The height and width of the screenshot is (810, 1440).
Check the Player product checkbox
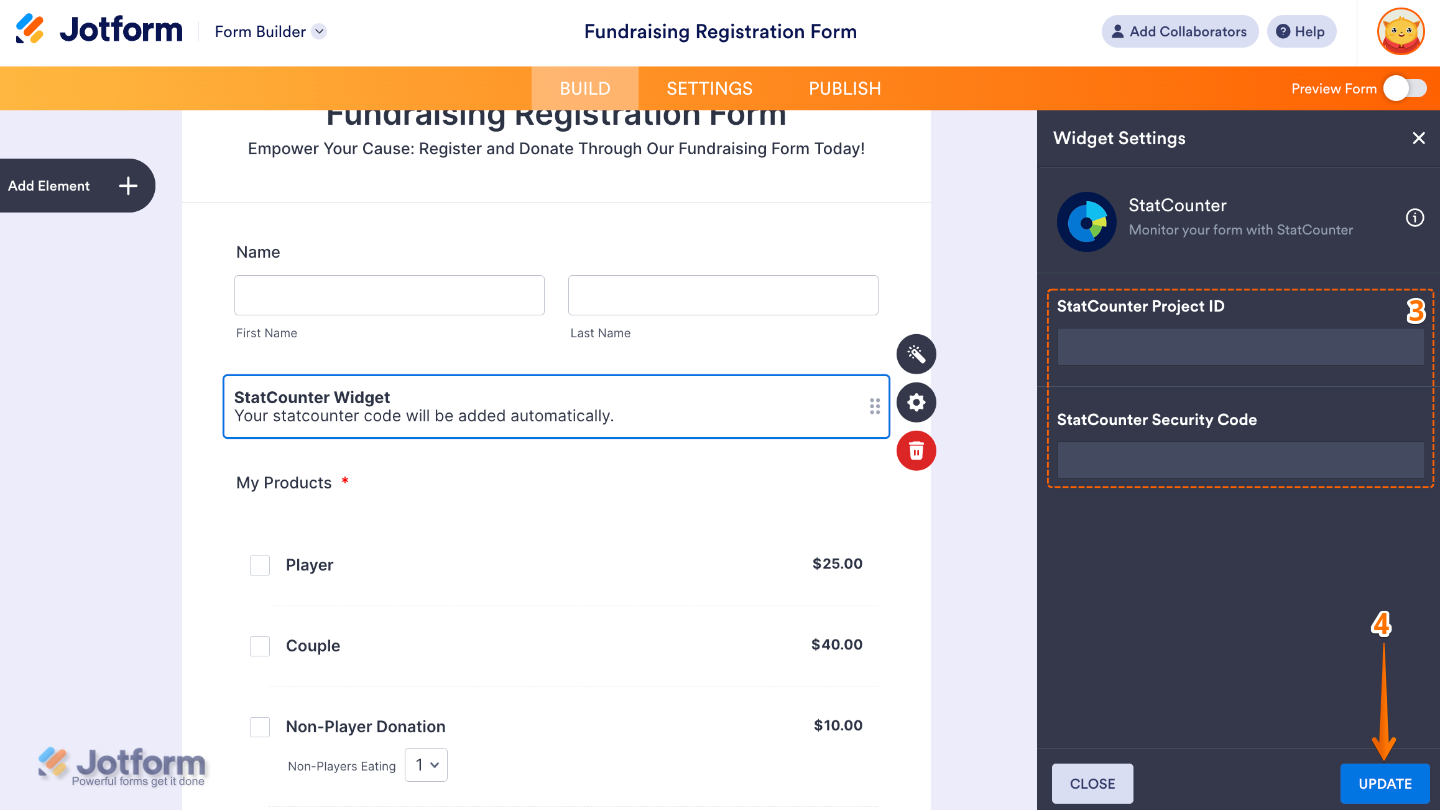coord(260,565)
